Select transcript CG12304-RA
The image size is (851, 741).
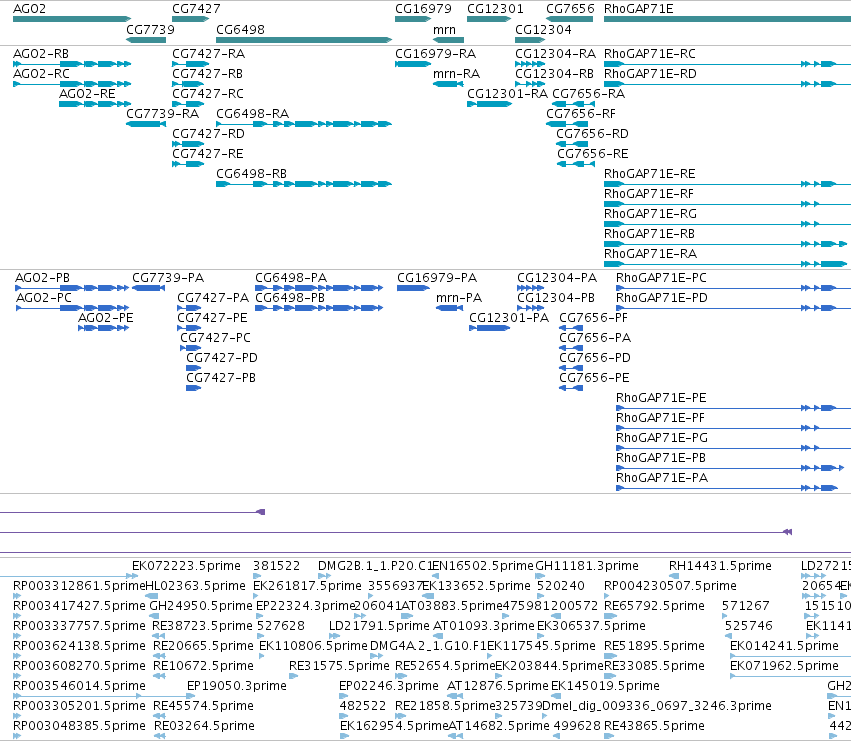[x=555, y=54]
